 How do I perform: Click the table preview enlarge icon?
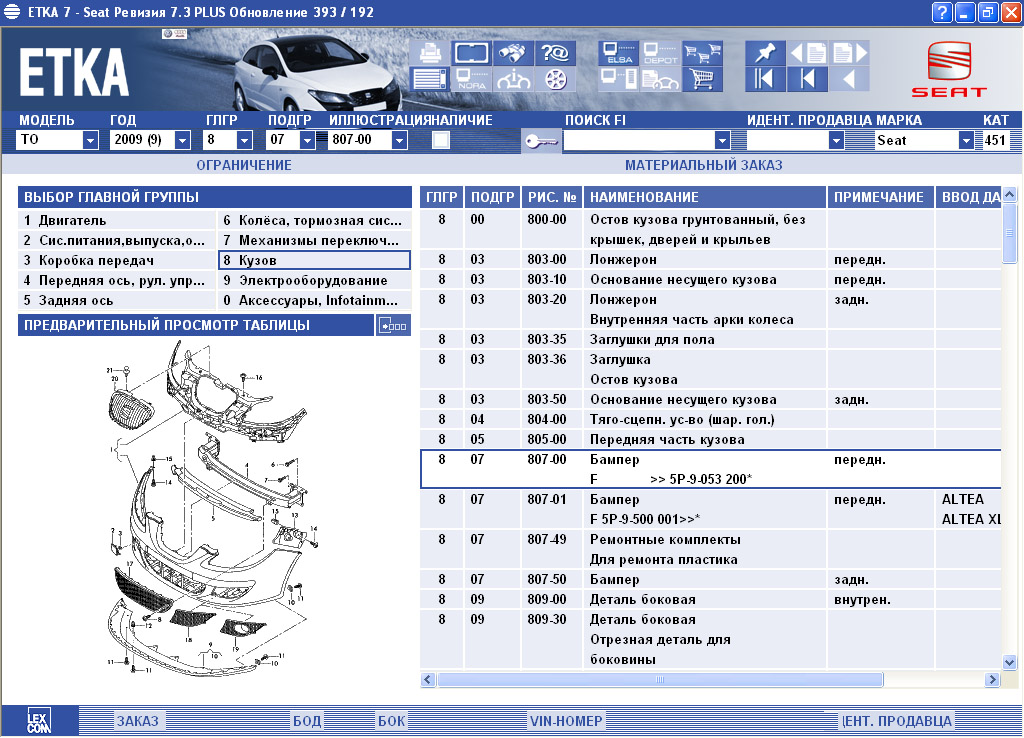[393, 325]
